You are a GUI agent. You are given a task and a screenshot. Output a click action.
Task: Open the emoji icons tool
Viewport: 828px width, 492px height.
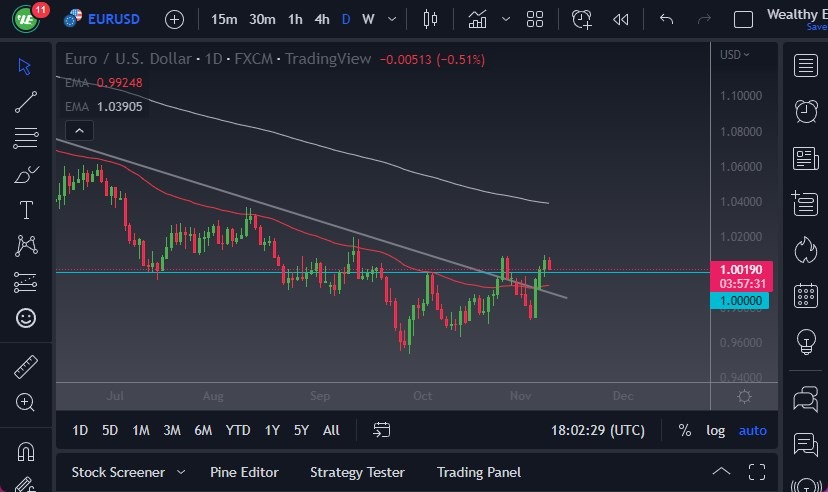pyautogui.click(x=26, y=318)
